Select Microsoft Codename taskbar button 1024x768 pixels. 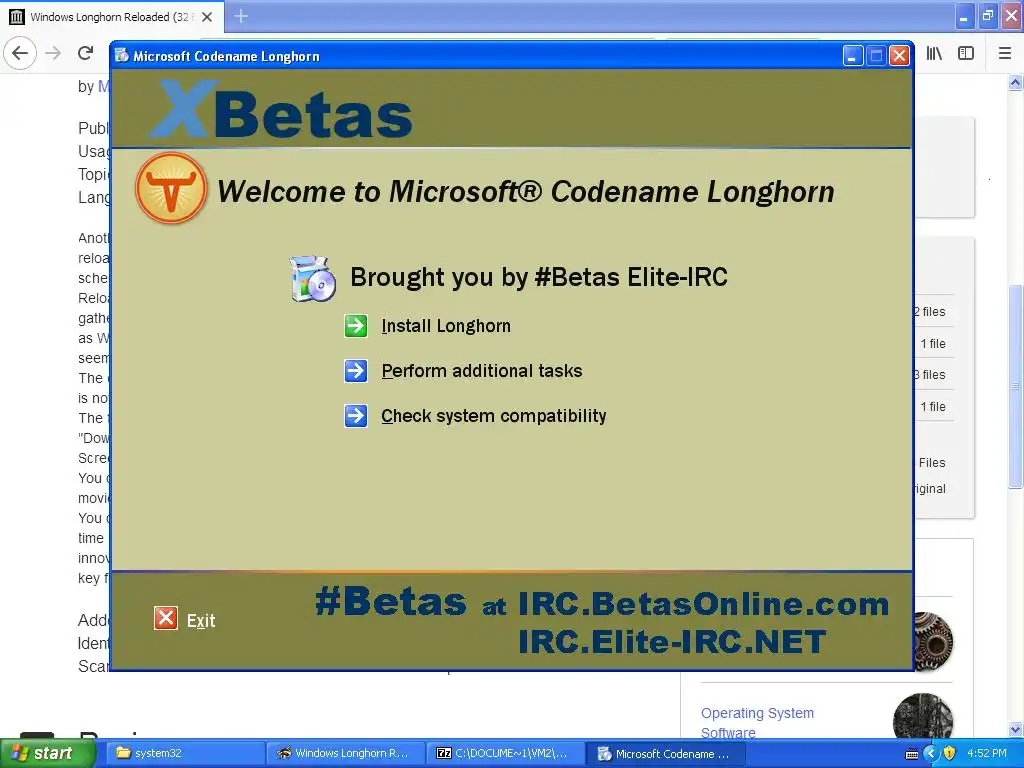pyautogui.click(x=665, y=753)
